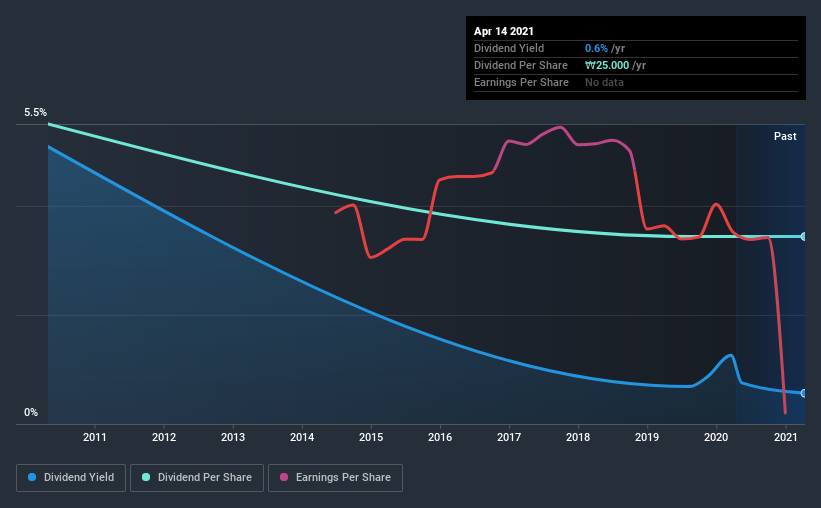Click the red Earnings Per Share peak near 2020

(716, 204)
